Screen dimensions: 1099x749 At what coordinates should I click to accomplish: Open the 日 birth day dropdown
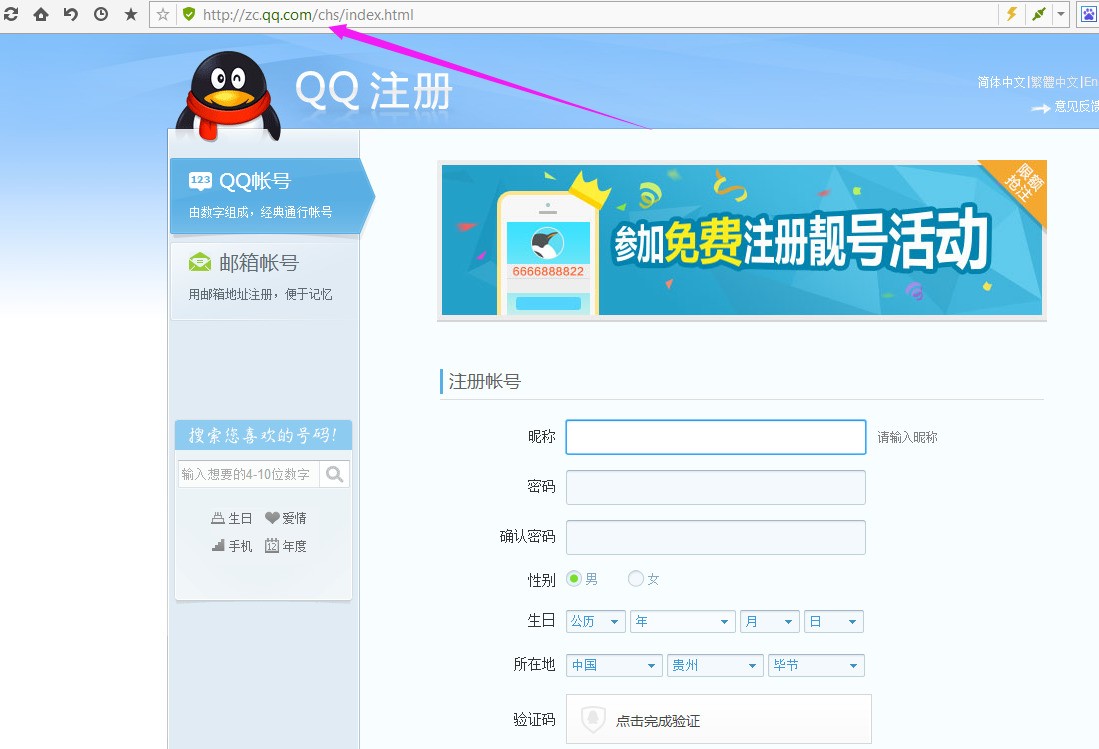pos(833,621)
